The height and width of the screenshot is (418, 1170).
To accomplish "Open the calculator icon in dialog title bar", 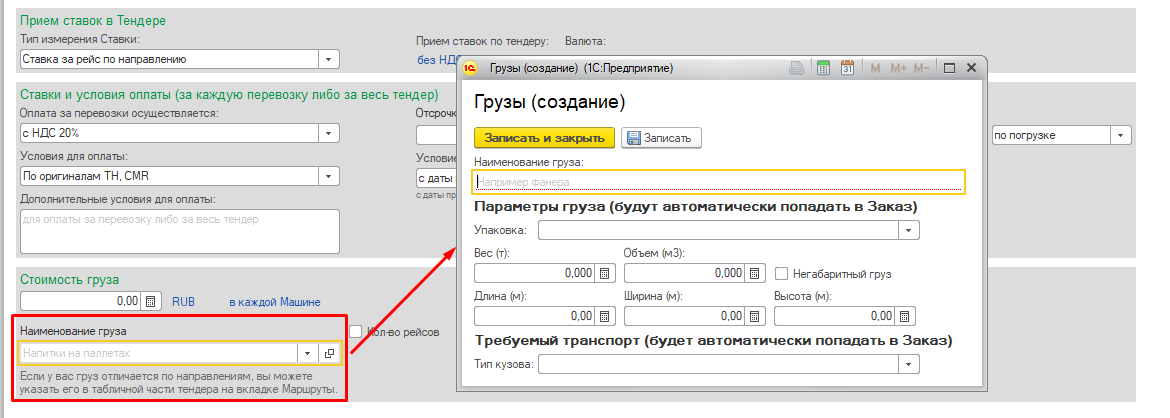I will coord(824,68).
